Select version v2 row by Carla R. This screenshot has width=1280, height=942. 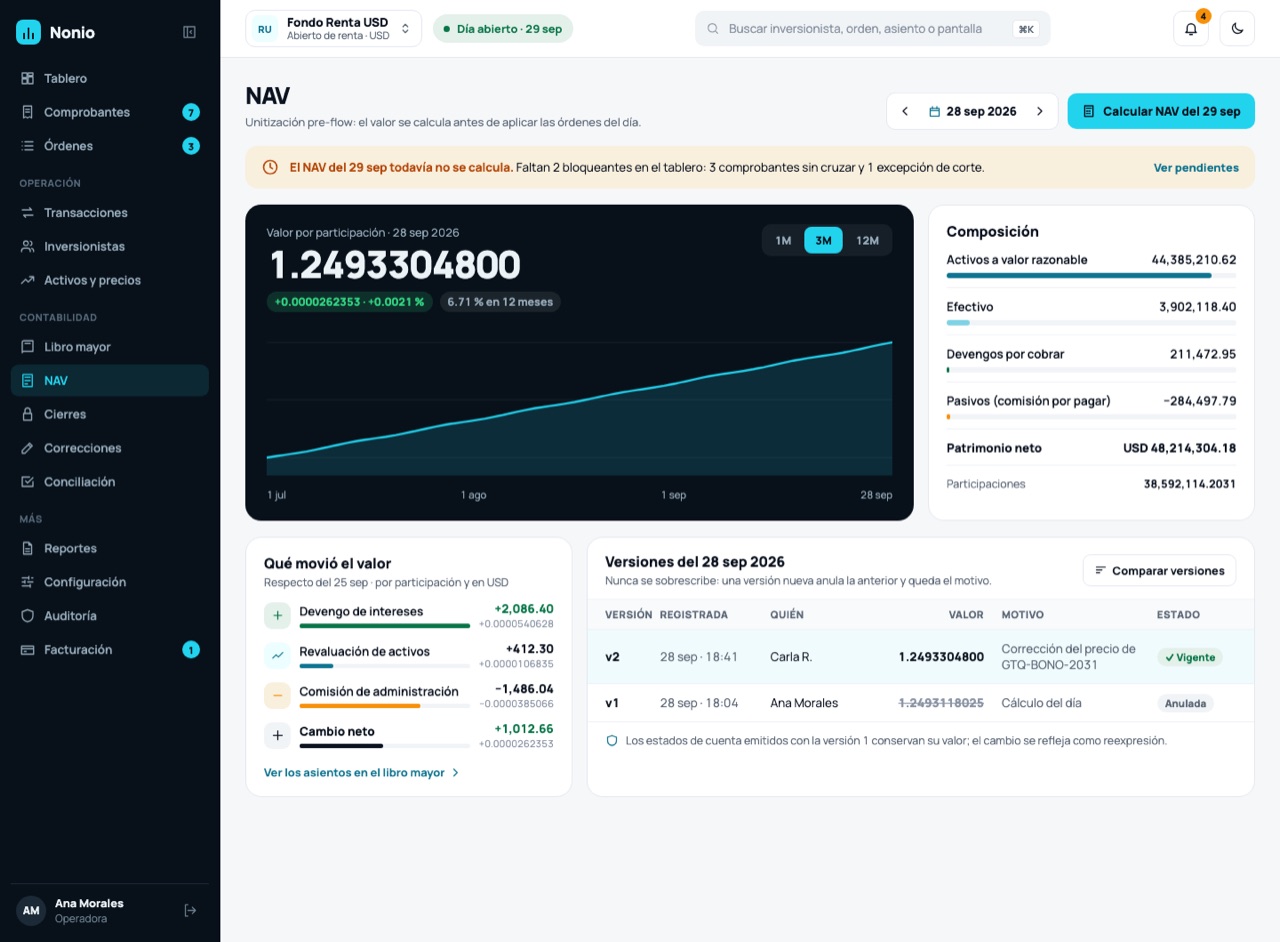[920, 657]
